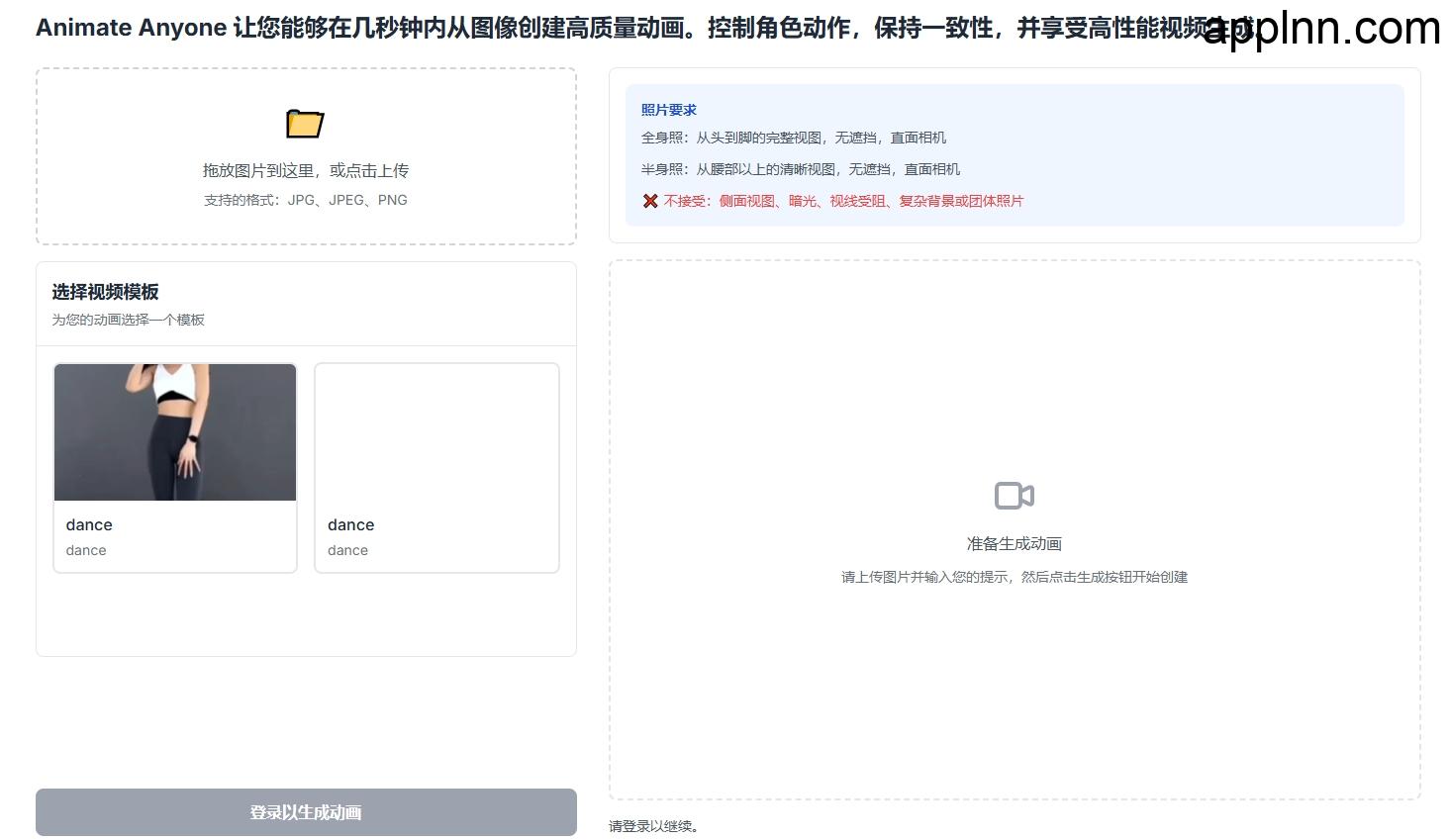
Task: Click the 支持的格式：JPG、JPEG、PNG text
Action: pos(306,200)
